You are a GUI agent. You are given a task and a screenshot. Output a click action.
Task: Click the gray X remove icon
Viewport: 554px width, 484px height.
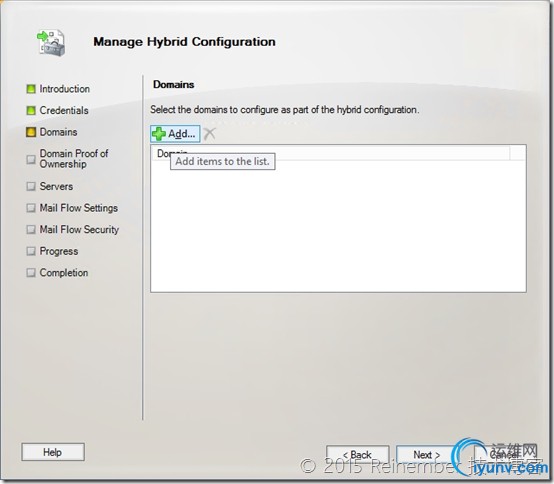coord(210,134)
